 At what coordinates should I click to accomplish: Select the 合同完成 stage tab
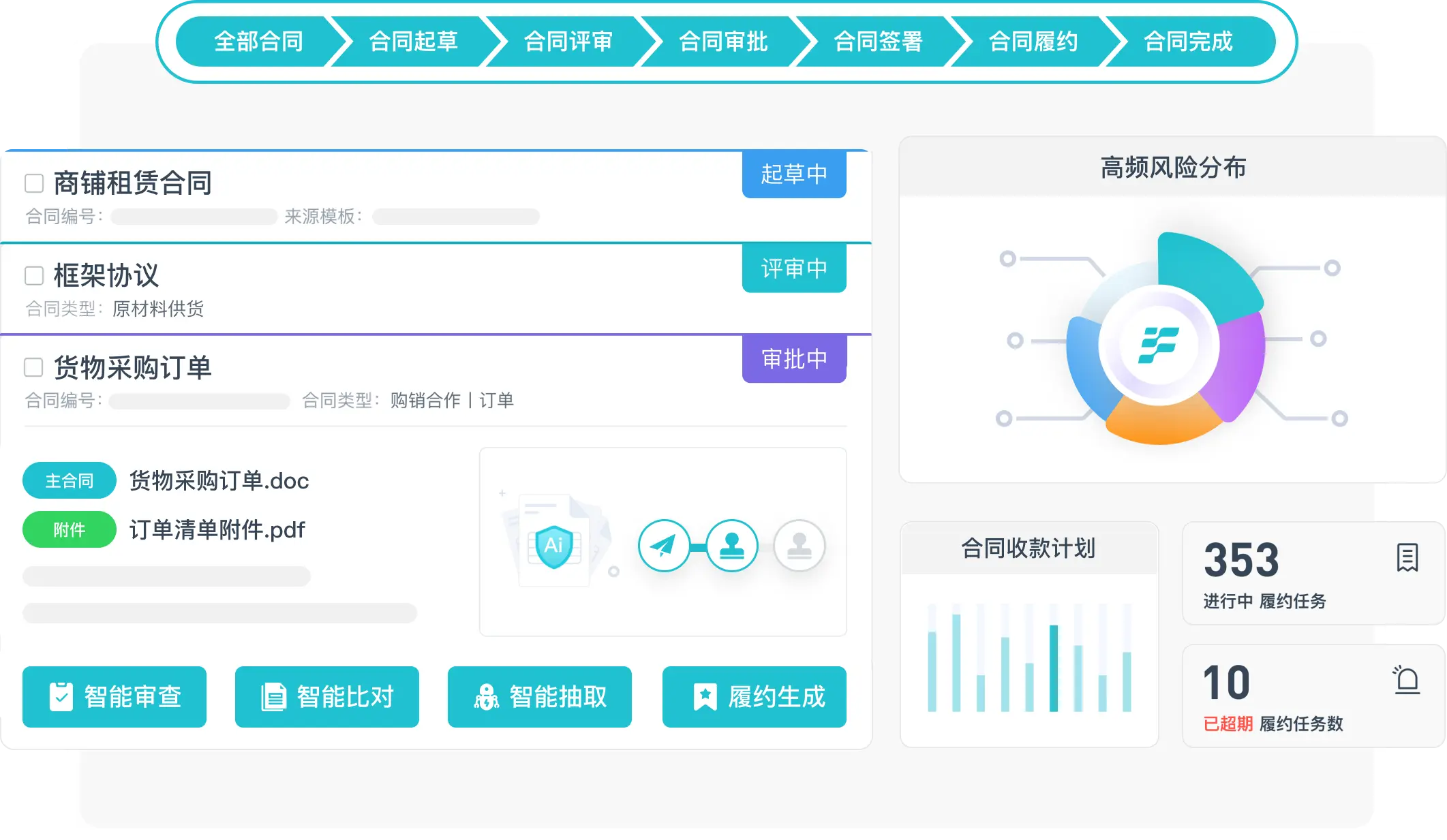point(1188,42)
